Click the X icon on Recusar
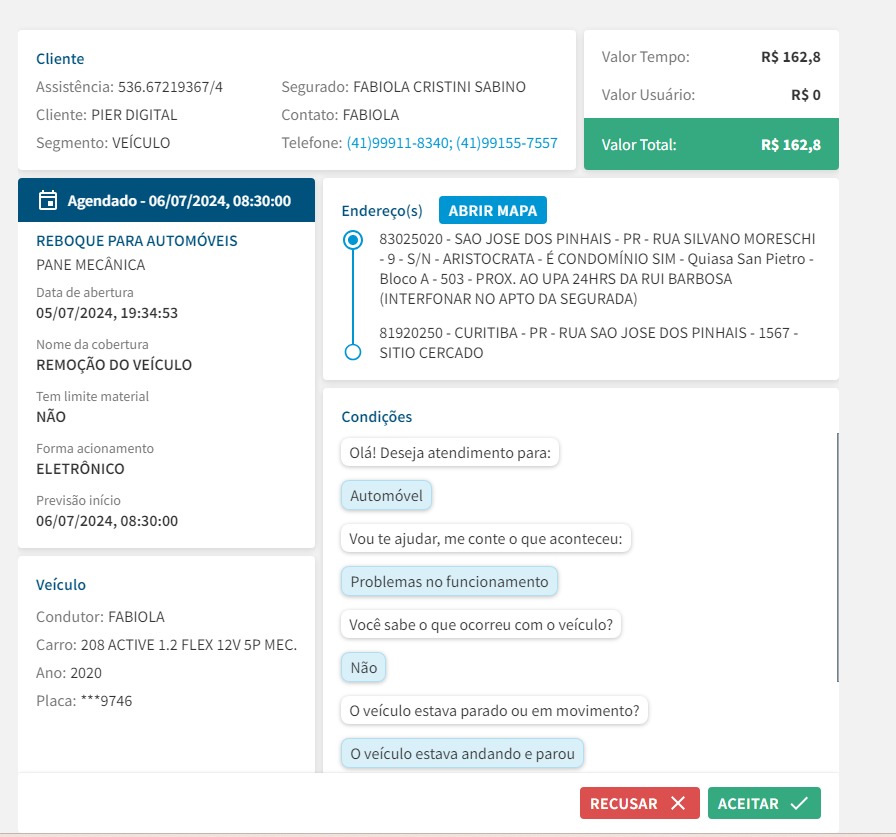This screenshot has width=896, height=837. coord(678,803)
